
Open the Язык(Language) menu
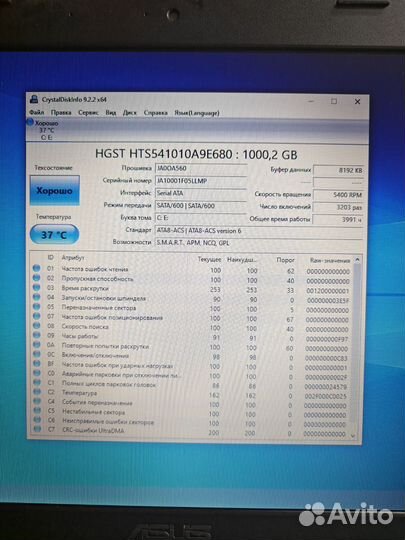click(196, 113)
